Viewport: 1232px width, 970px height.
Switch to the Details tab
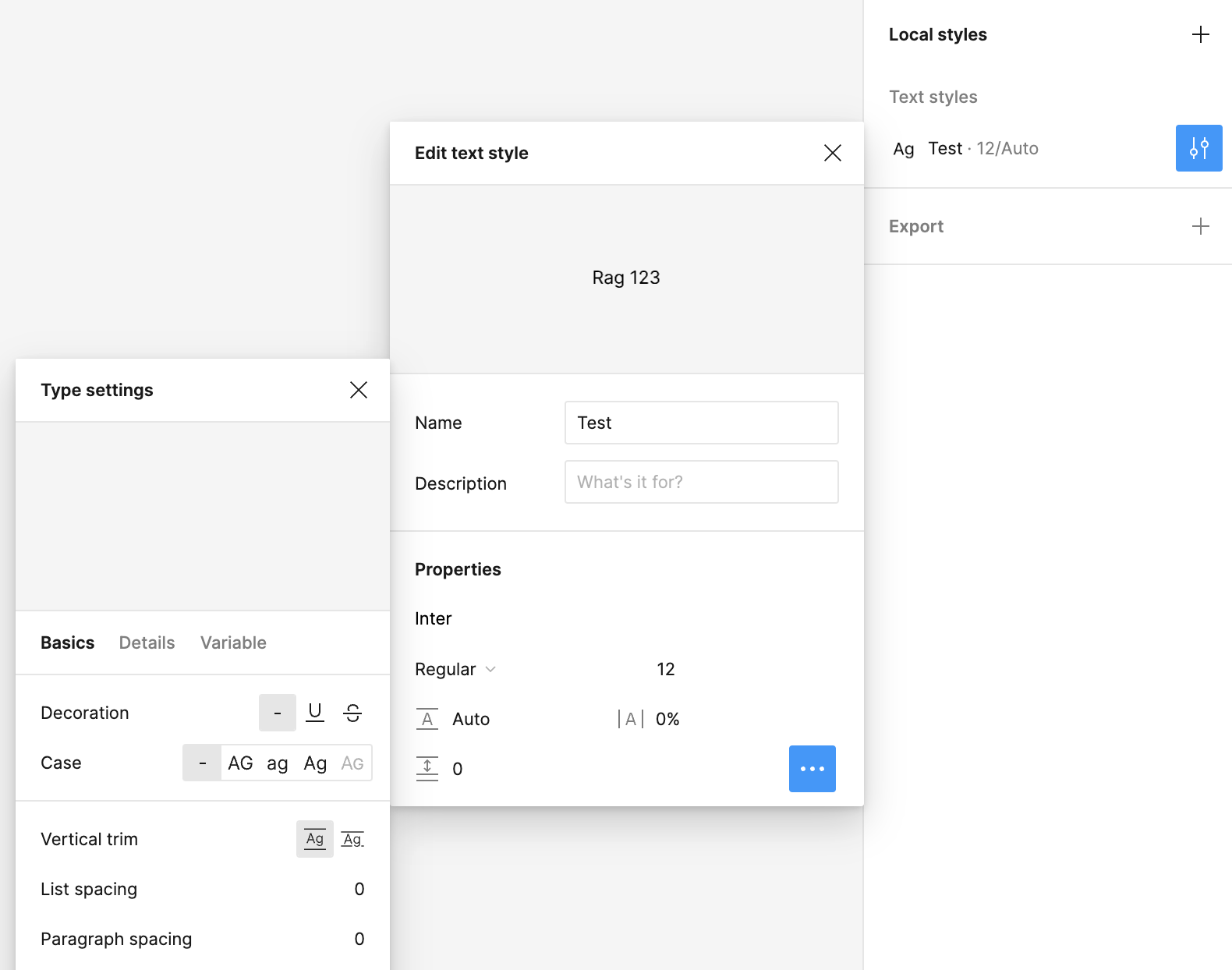pos(147,643)
